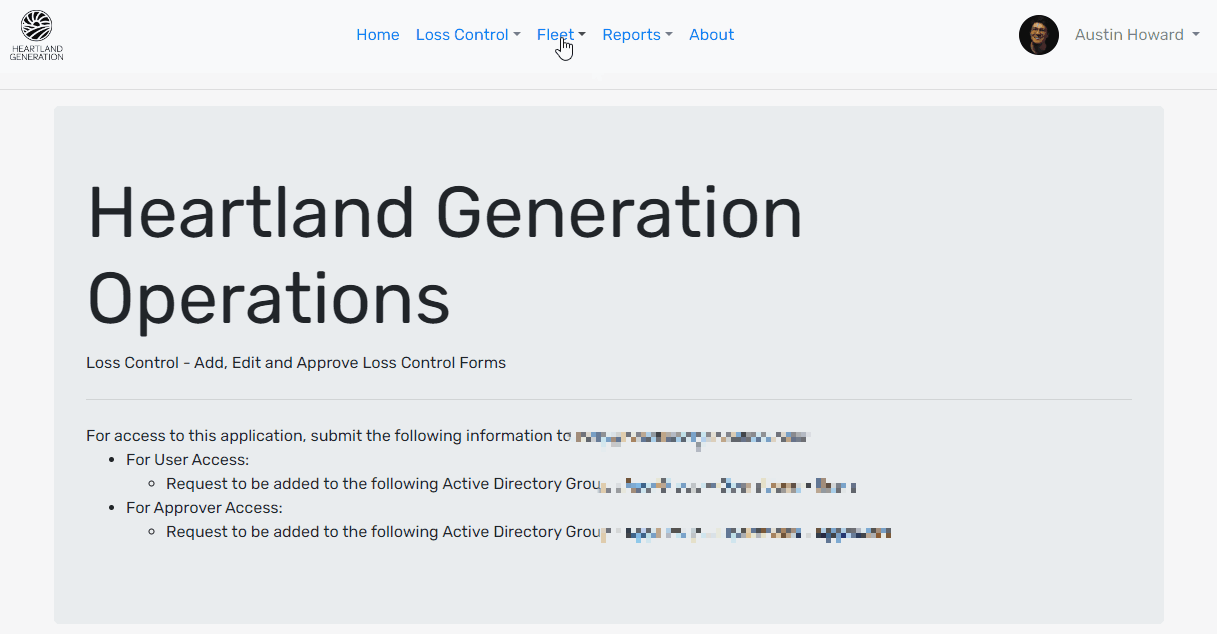This screenshot has height=634, width=1217.
Task: Go to the Home page
Action: pyautogui.click(x=377, y=35)
